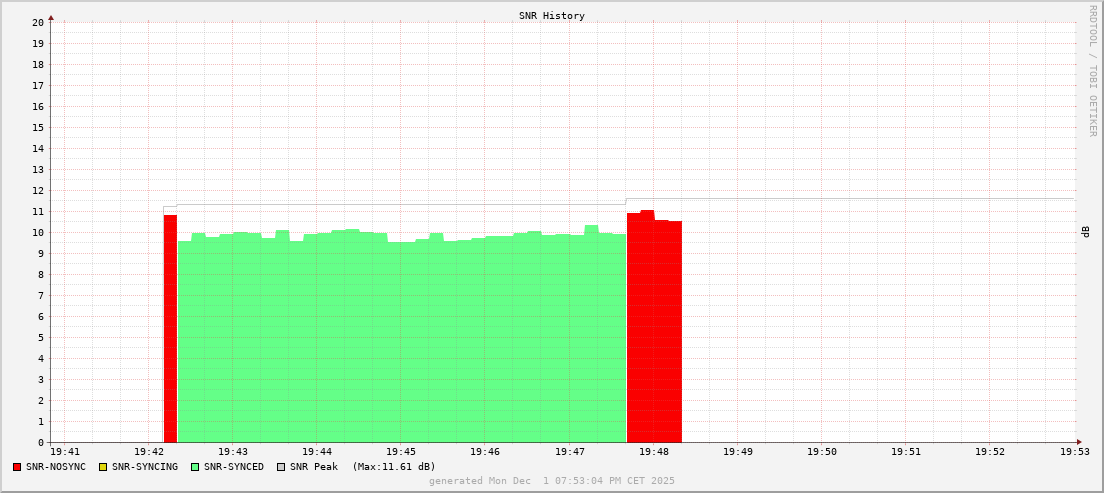Image resolution: width=1104 pixels, height=493 pixels.
Task: Click the SNR History chart title
Action: (552, 16)
